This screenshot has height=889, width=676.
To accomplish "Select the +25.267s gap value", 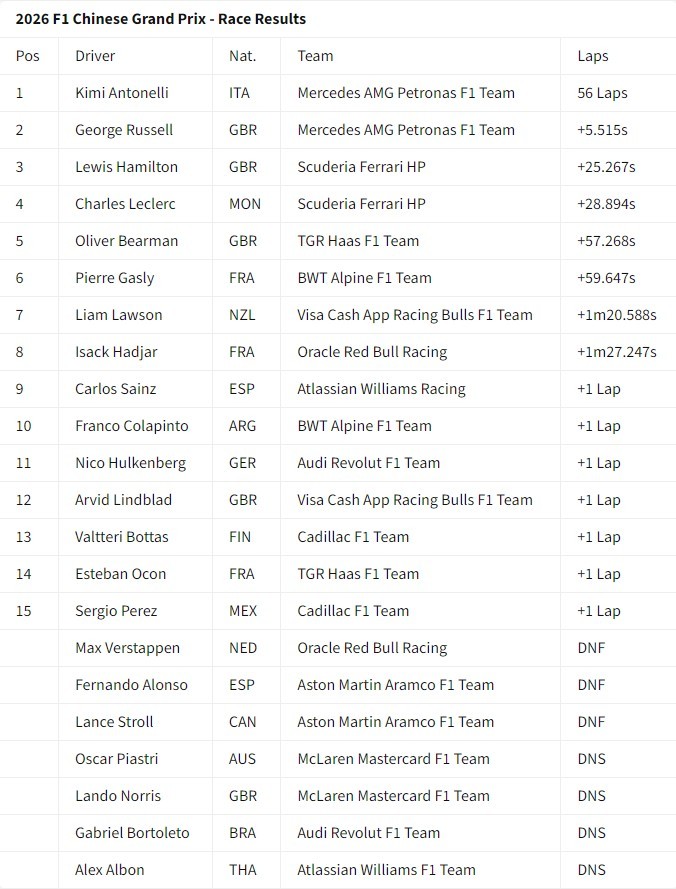I will coord(607,167).
